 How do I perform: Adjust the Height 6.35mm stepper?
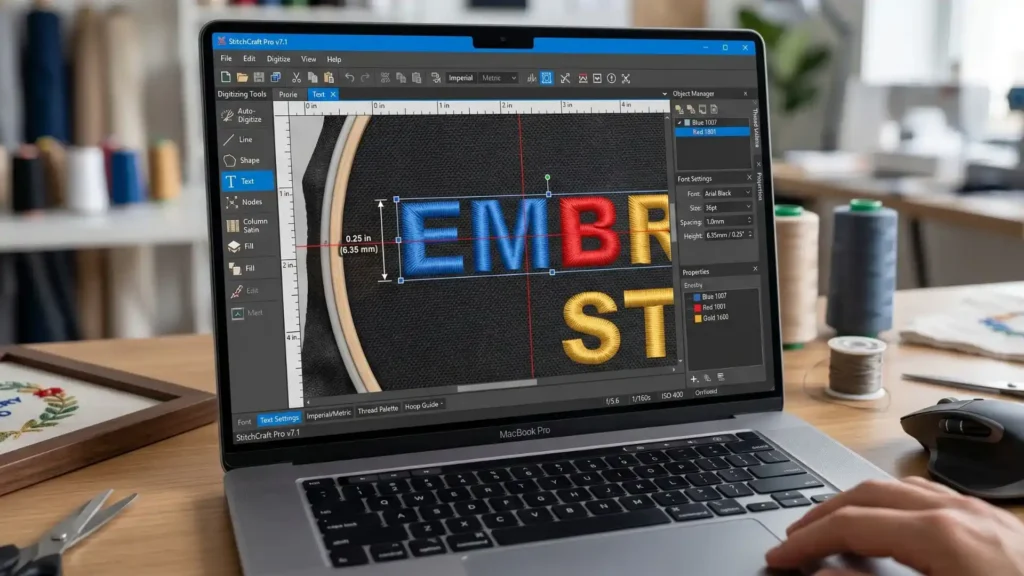click(x=751, y=234)
